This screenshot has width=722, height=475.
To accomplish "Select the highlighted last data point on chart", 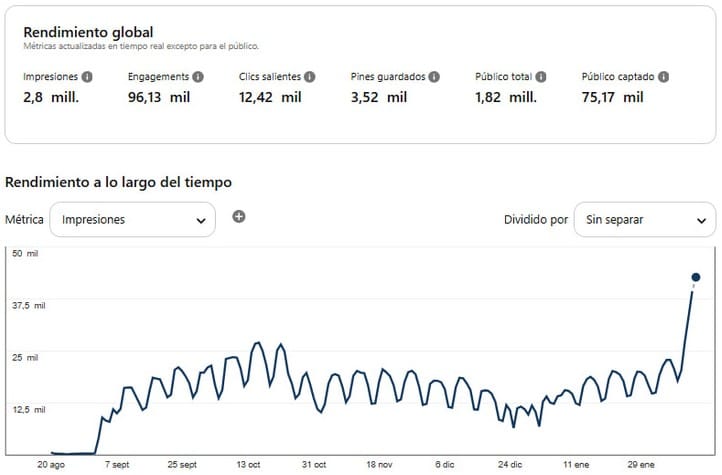I will (696, 277).
